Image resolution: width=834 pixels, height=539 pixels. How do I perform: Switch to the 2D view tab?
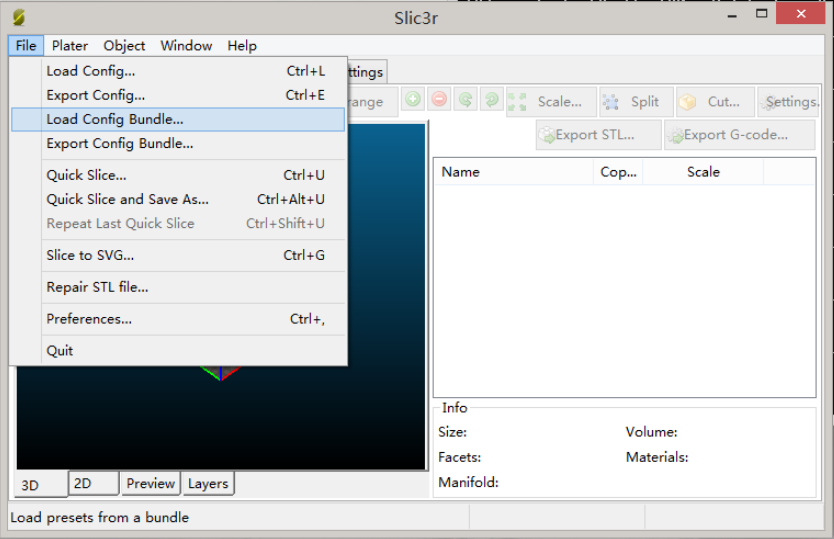(83, 483)
